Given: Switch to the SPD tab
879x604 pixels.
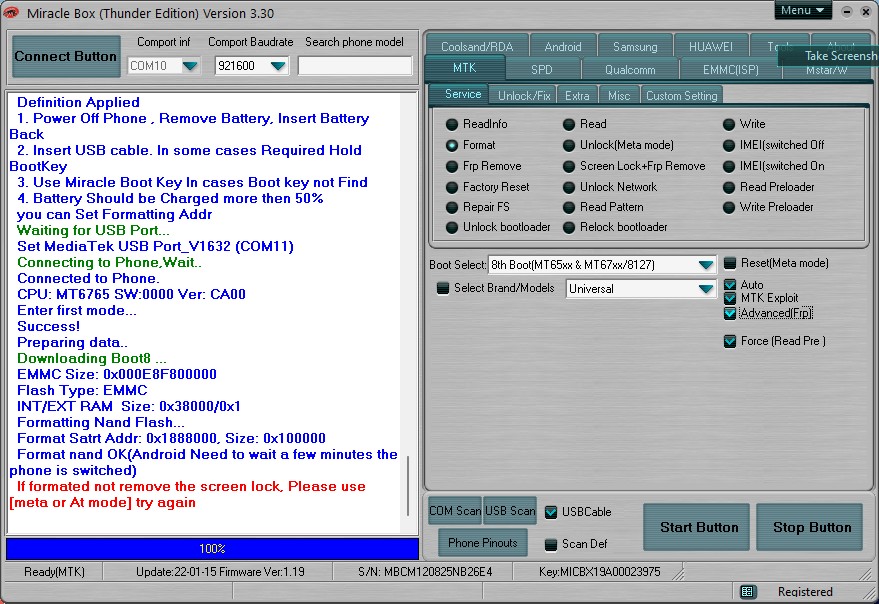Looking at the screenshot, I should coord(542,70).
